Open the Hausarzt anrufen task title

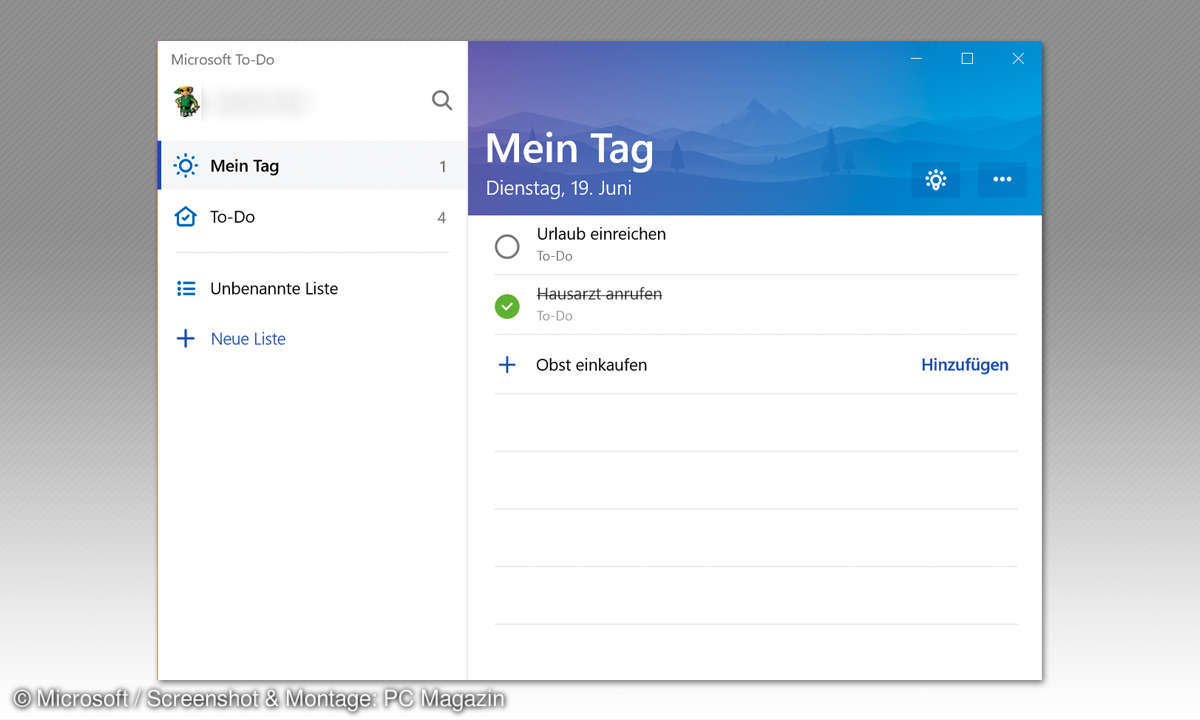pyautogui.click(x=599, y=294)
